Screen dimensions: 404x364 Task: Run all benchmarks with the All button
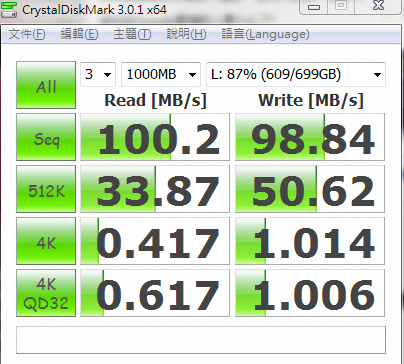46,85
